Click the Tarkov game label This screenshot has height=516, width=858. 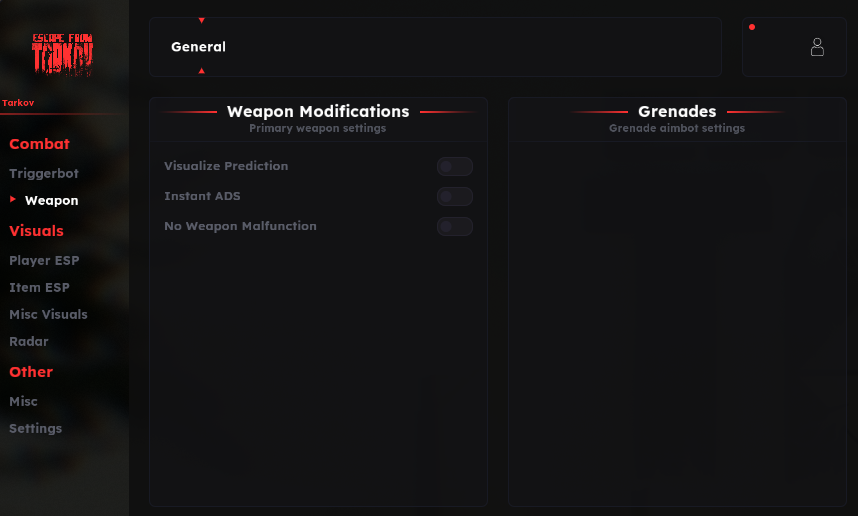click(x=18, y=103)
